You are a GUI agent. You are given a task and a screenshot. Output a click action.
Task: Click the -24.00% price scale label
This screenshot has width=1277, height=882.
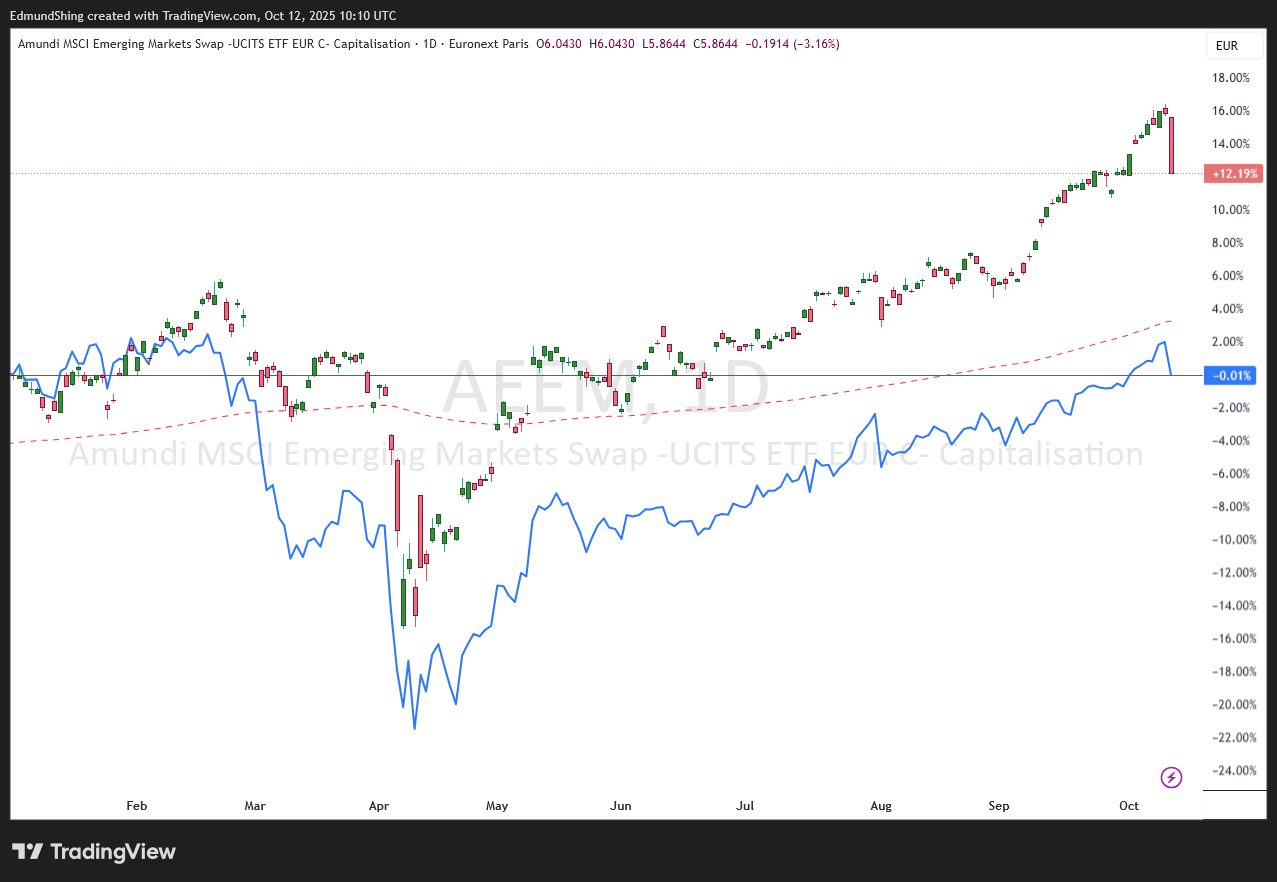tap(1229, 770)
